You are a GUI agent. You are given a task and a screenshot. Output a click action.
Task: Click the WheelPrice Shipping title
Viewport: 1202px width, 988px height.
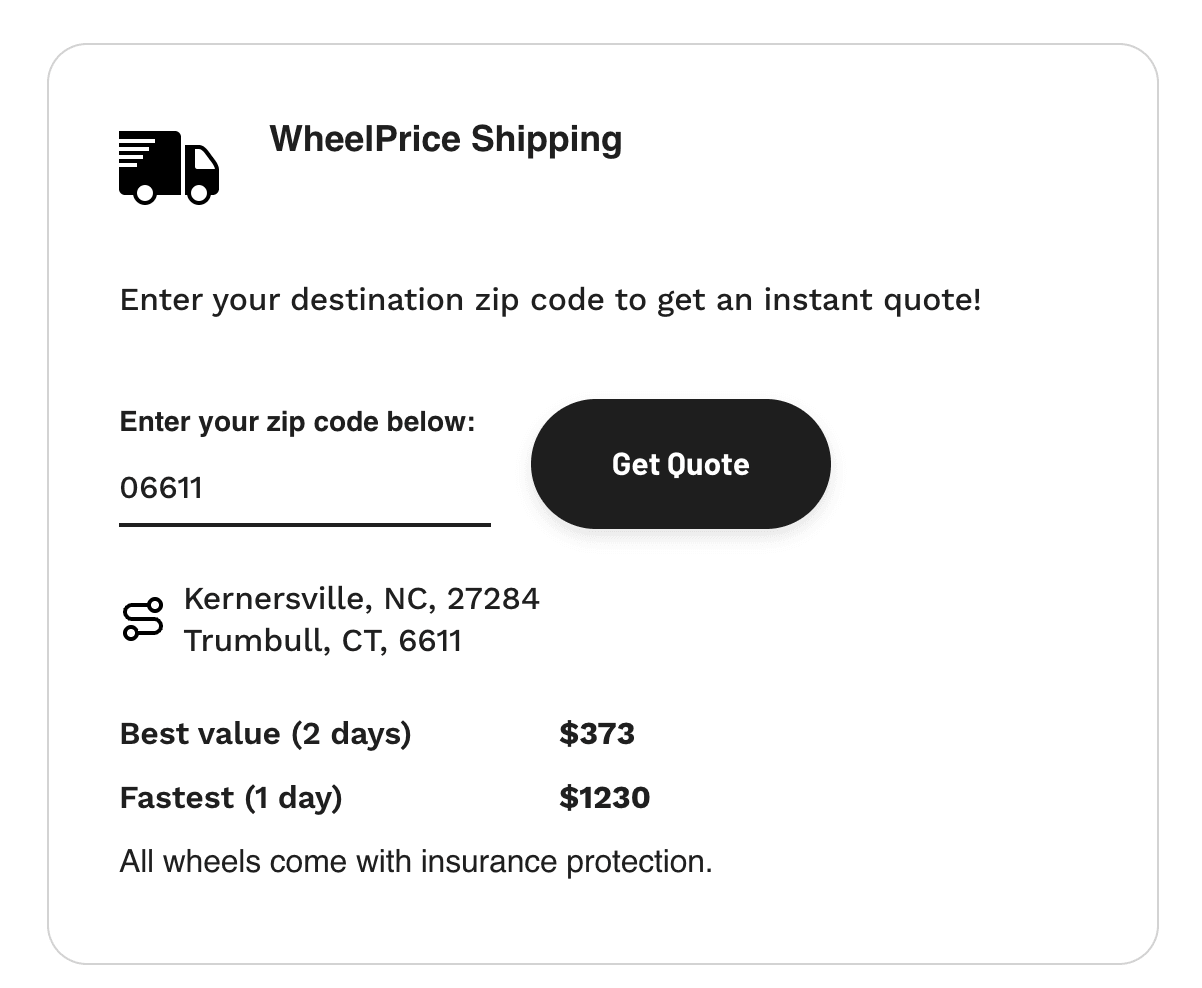tap(445, 139)
